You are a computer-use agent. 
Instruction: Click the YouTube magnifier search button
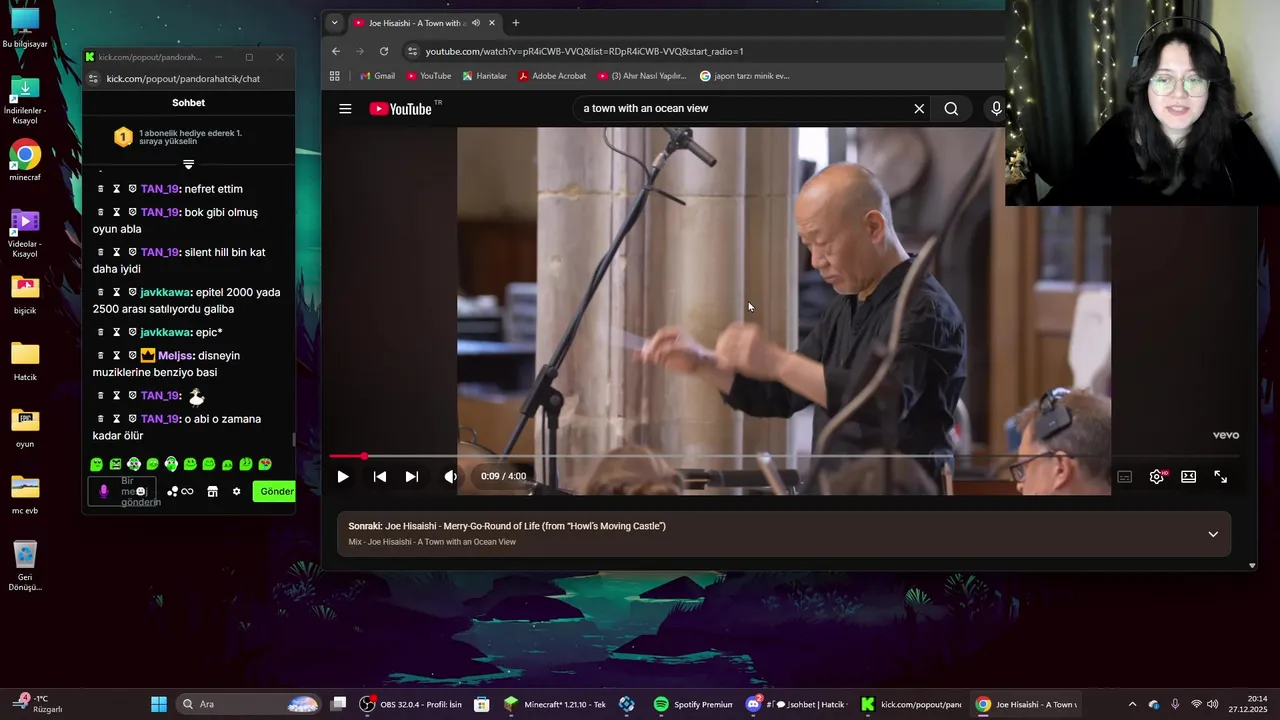951,109
